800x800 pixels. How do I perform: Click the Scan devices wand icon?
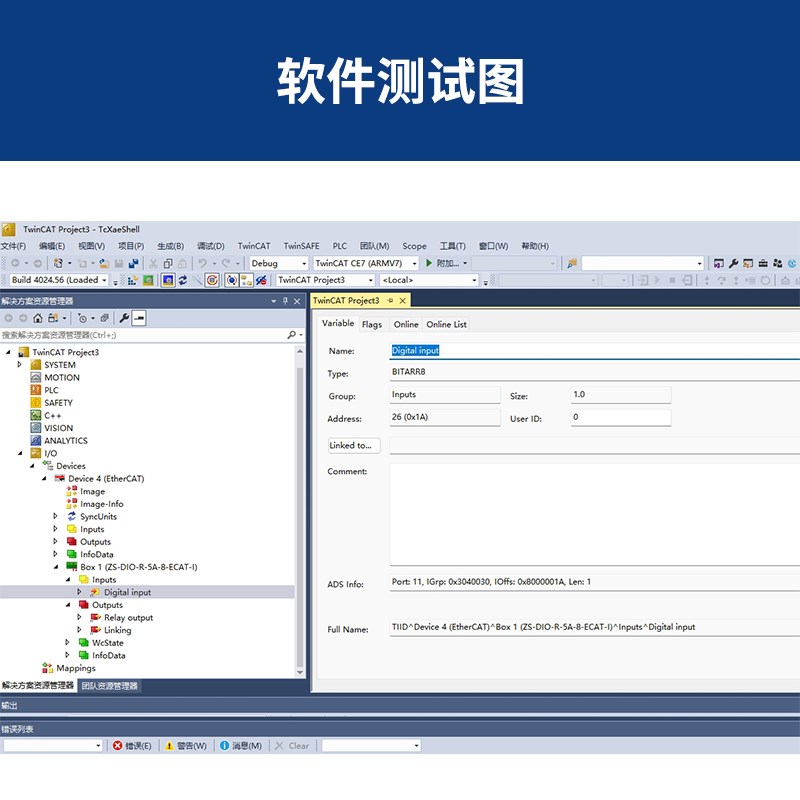197,280
